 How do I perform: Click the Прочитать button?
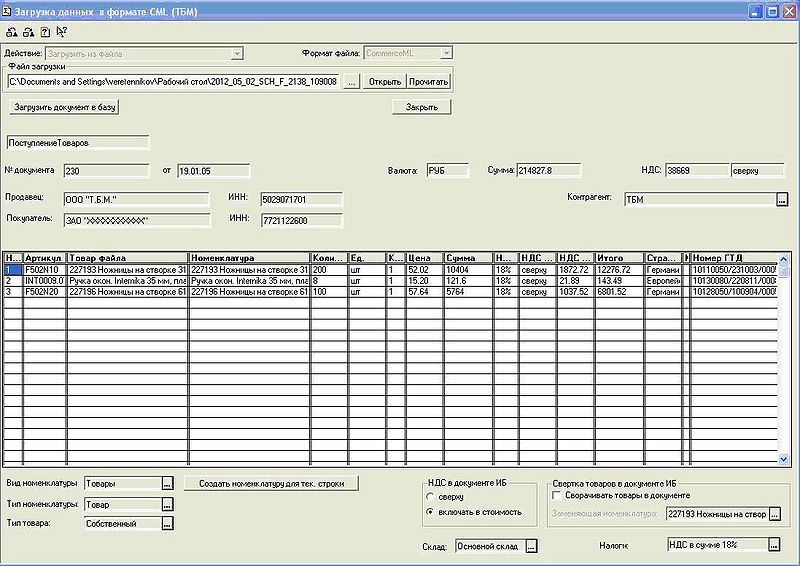tap(428, 81)
